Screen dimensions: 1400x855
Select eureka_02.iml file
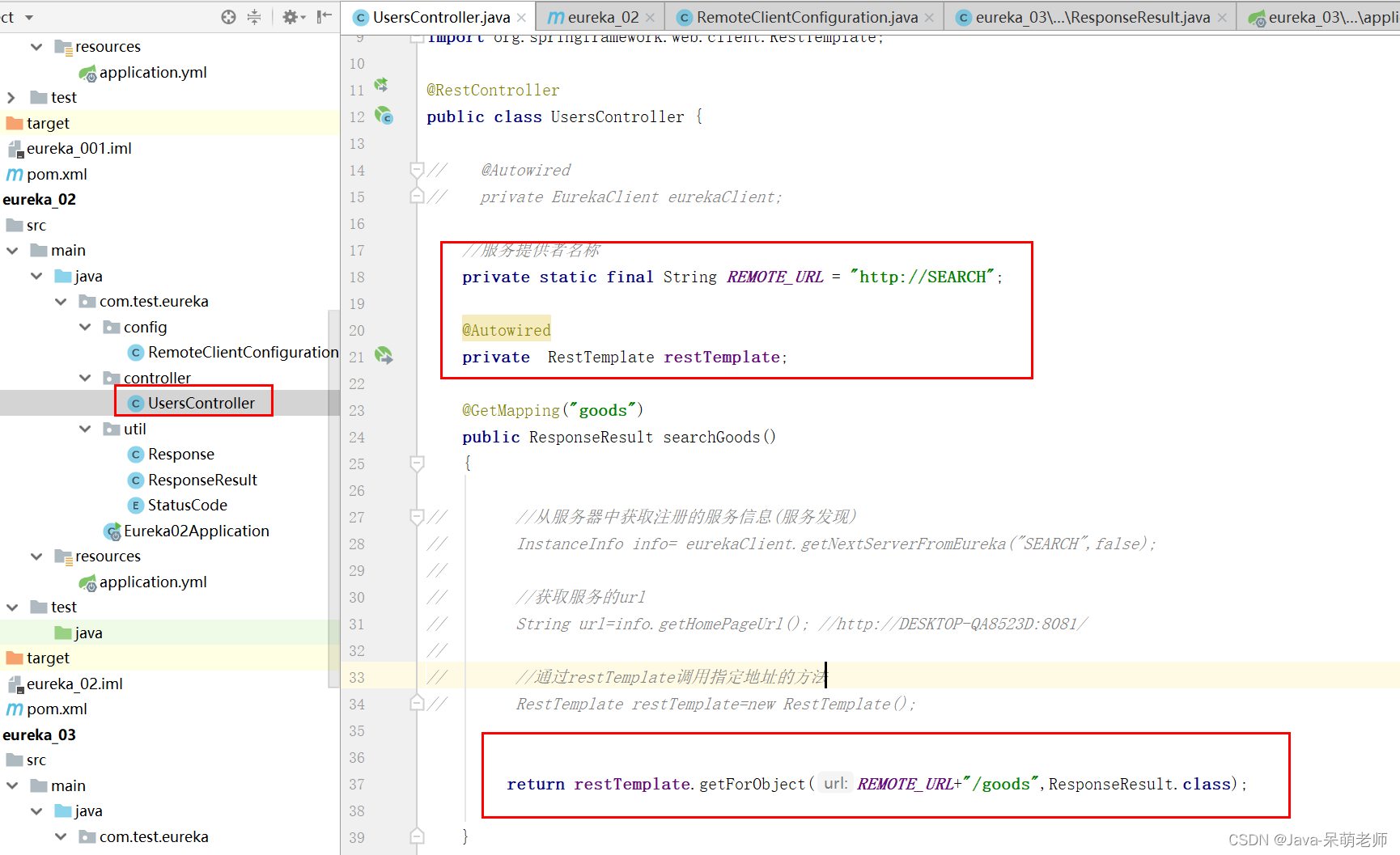pos(74,684)
